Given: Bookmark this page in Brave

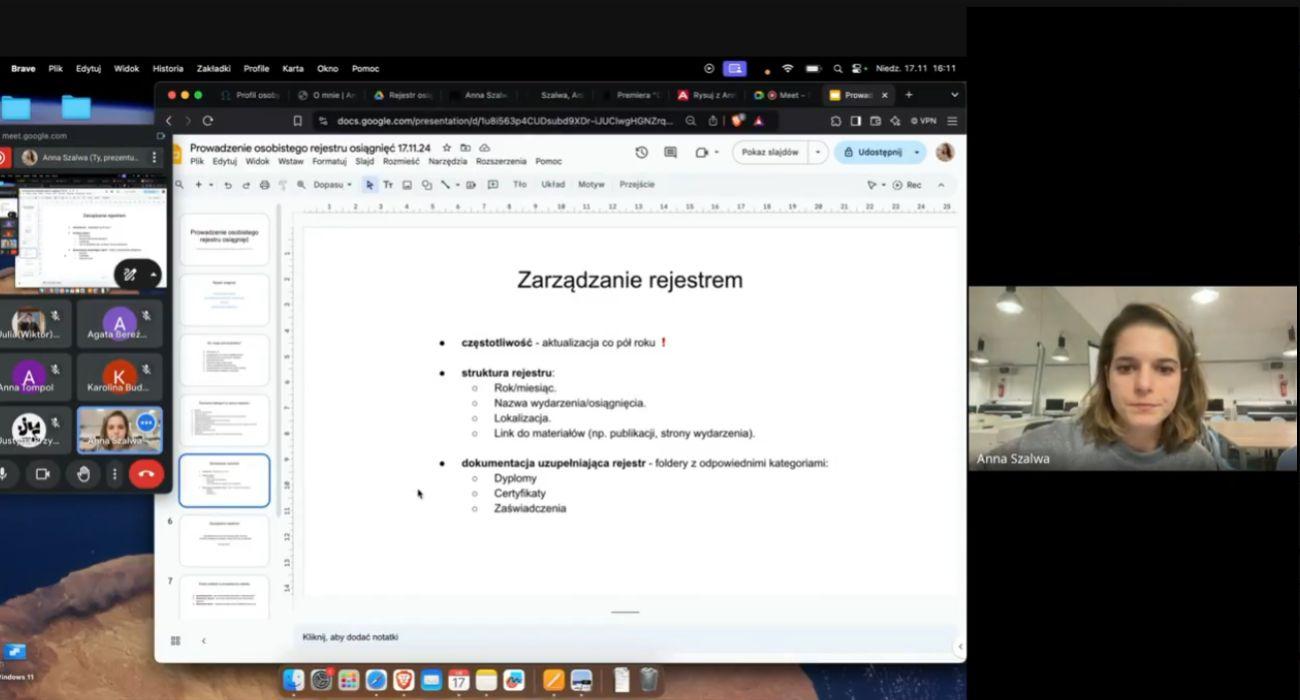Looking at the screenshot, I should pyautogui.click(x=296, y=121).
